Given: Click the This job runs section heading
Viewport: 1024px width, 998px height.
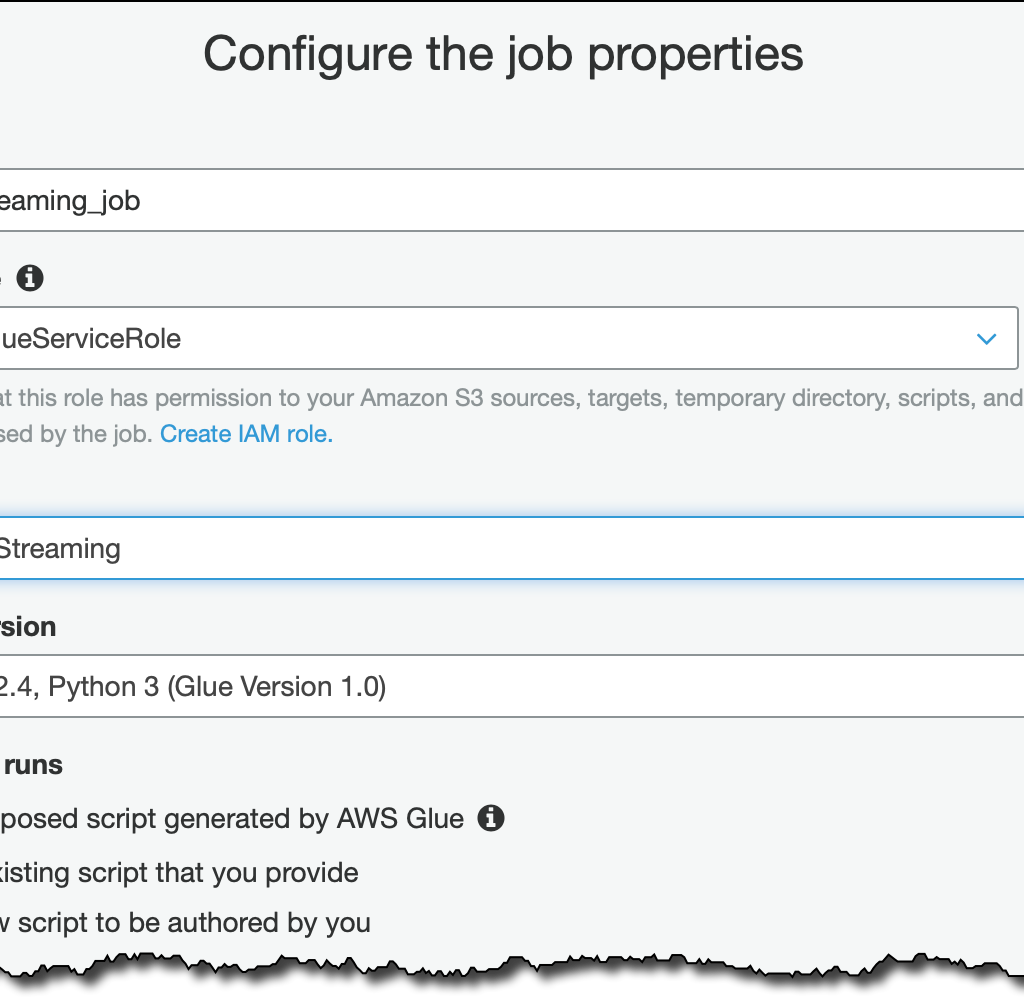Looking at the screenshot, I should pyautogui.click(x=33, y=764).
